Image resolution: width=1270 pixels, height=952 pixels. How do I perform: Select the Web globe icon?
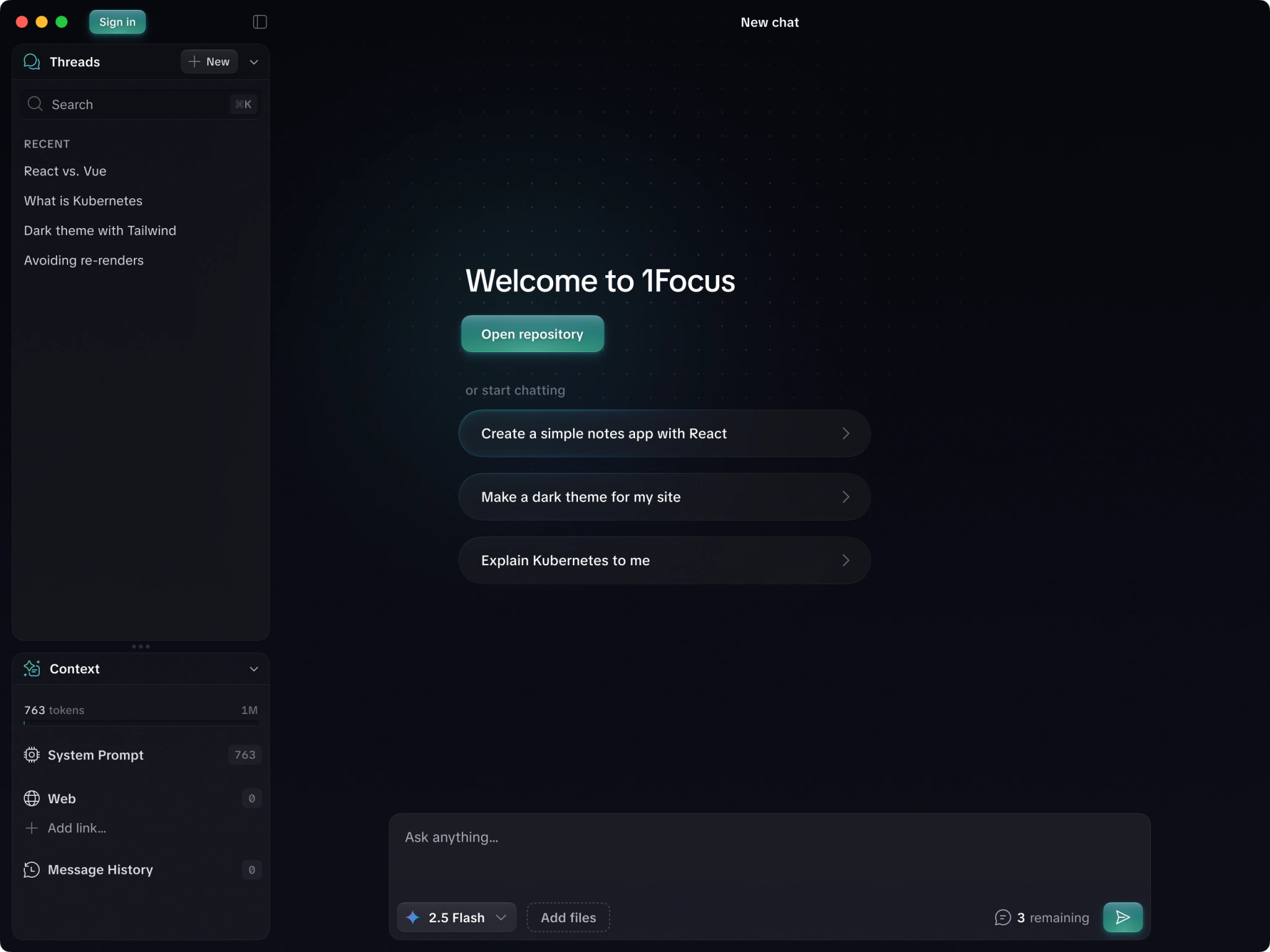pos(32,799)
